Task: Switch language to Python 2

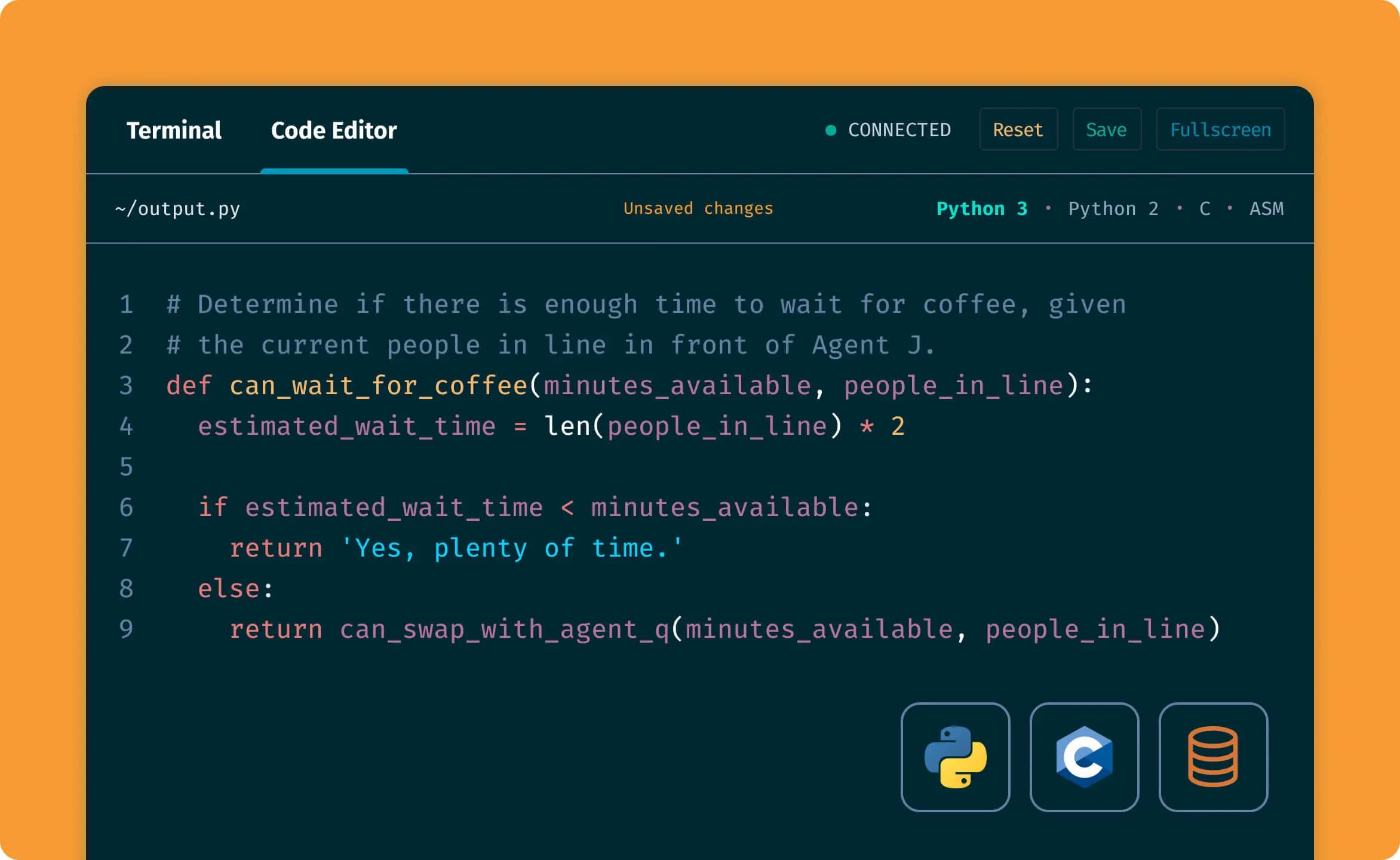Action: [x=1113, y=208]
